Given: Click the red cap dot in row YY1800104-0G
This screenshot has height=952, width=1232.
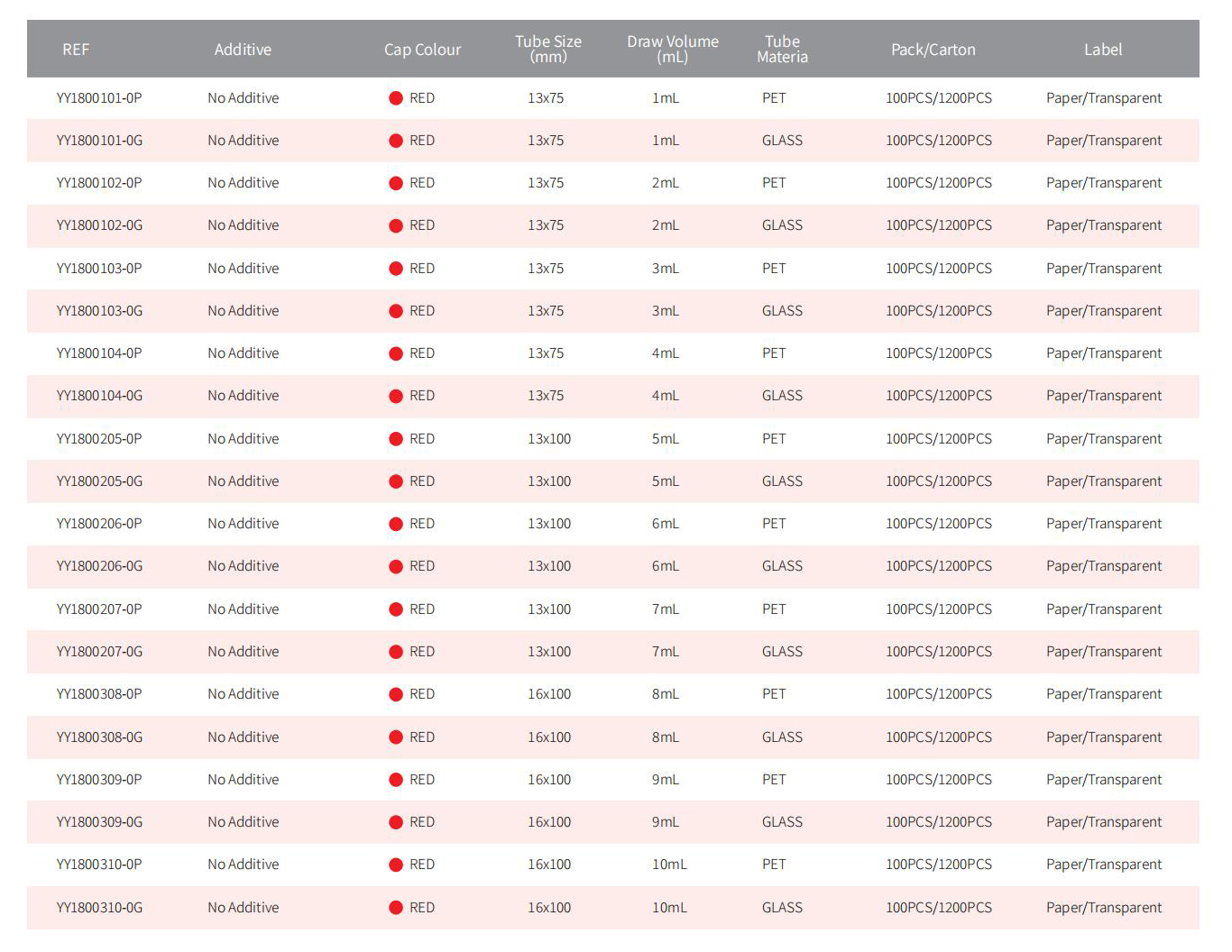Looking at the screenshot, I should coord(396,396).
